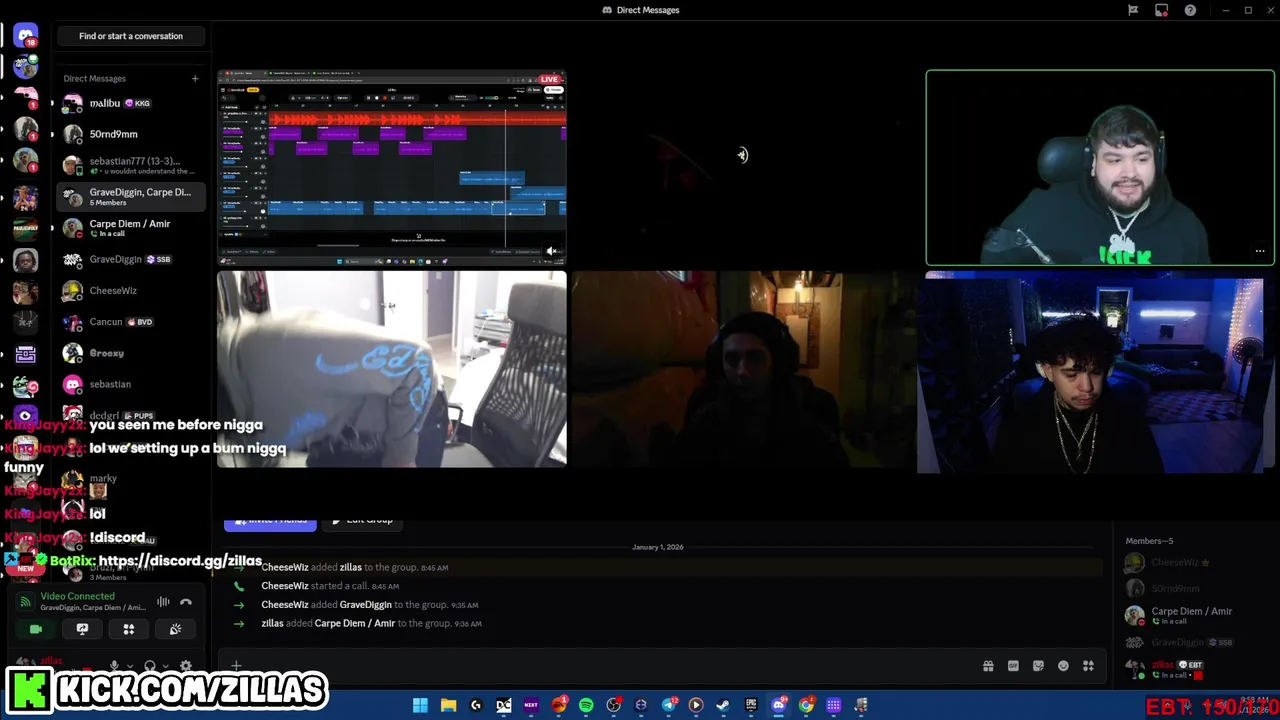
Task: Open the sticker picker
Action: tap(1038, 666)
